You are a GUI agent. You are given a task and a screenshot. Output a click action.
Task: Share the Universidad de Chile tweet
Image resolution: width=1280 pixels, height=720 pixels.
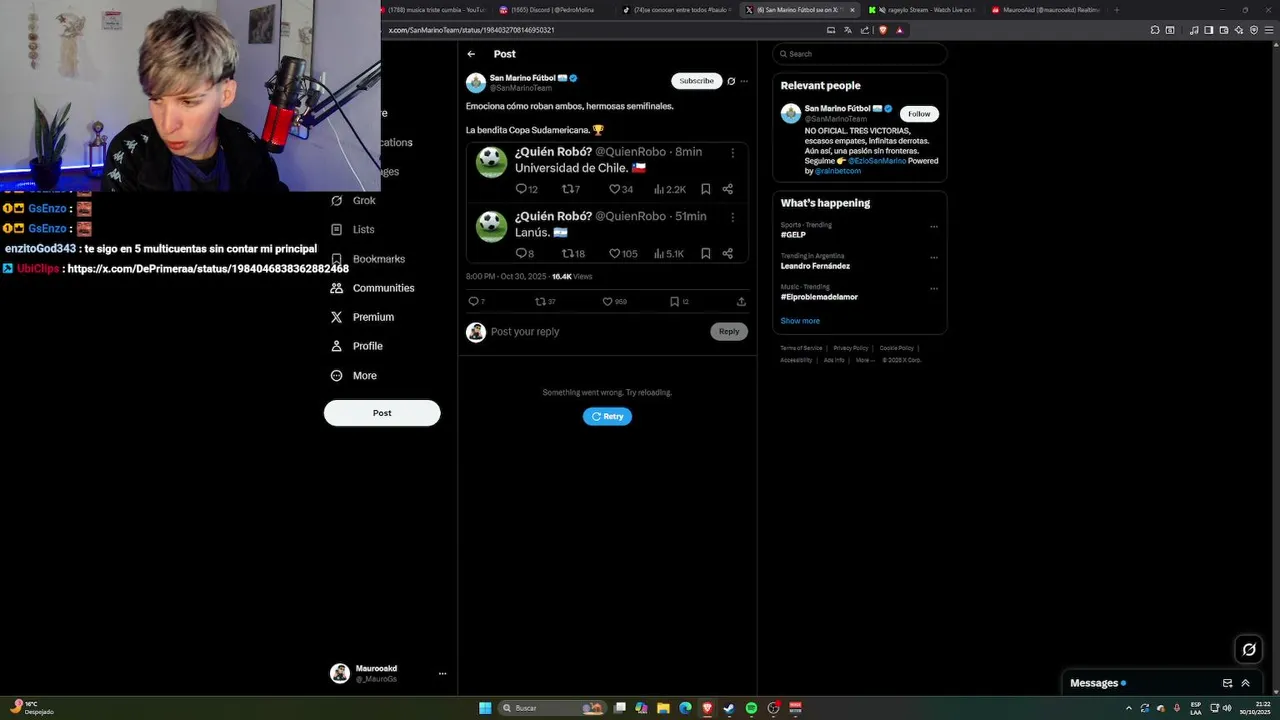coord(727,189)
